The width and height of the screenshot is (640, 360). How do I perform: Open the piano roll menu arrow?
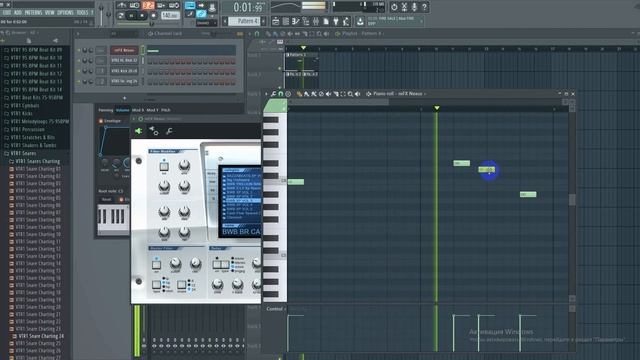coord(266,94)
